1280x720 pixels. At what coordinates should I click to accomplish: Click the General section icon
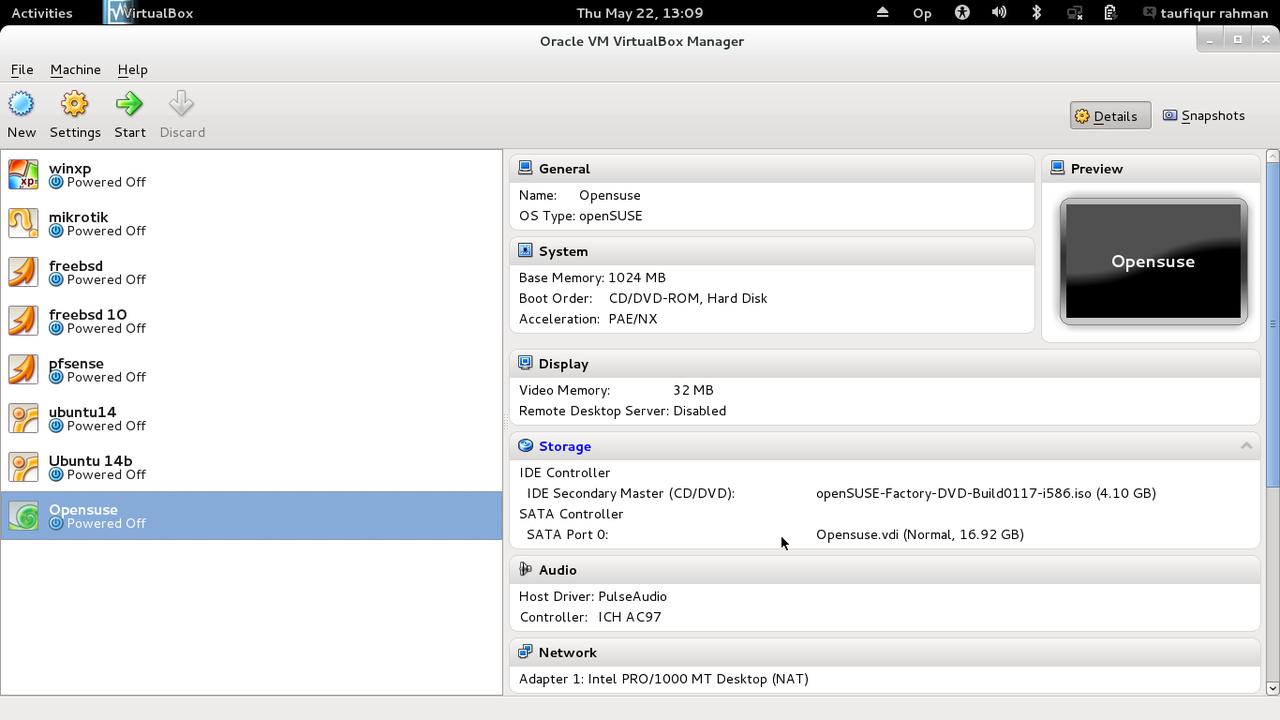pyautogui.click(x=525, y=168)
